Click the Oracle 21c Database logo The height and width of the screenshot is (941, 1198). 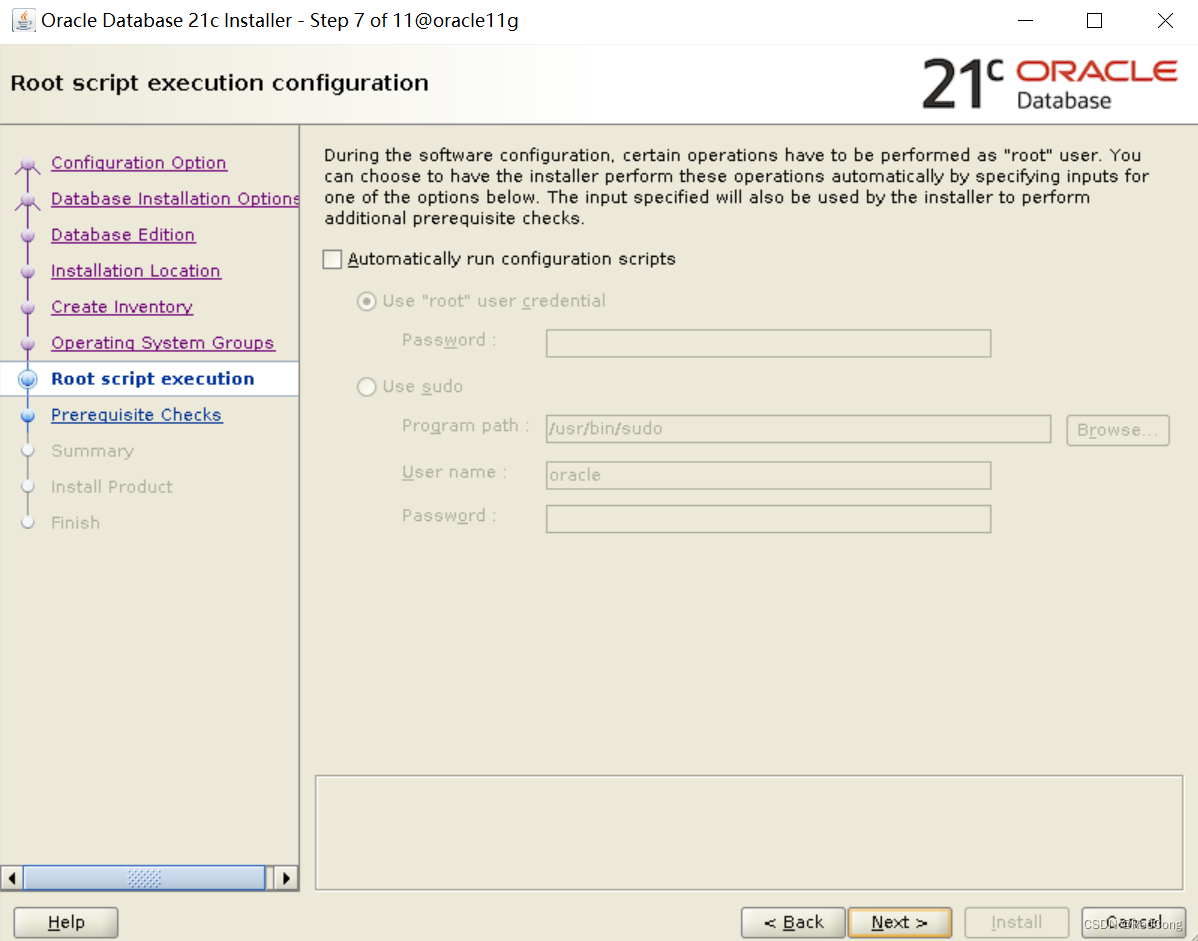click(1050, 83)
